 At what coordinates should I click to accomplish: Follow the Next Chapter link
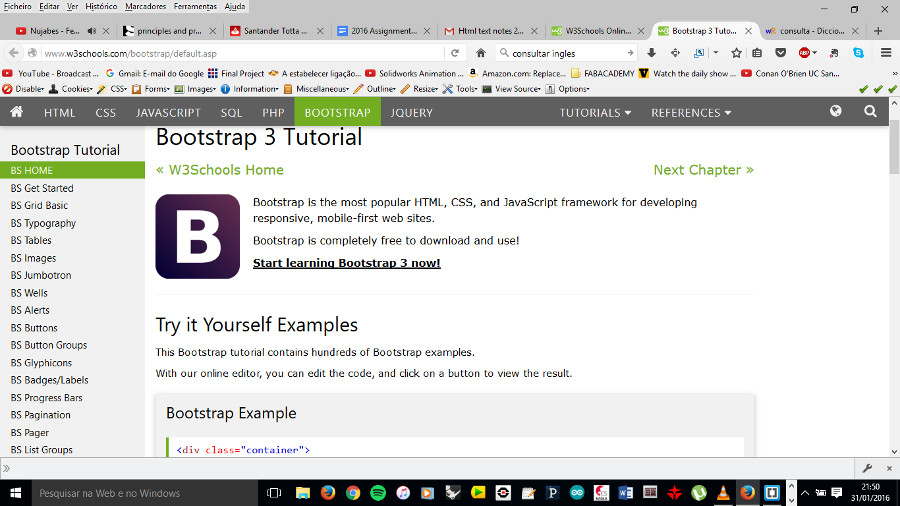703,170
